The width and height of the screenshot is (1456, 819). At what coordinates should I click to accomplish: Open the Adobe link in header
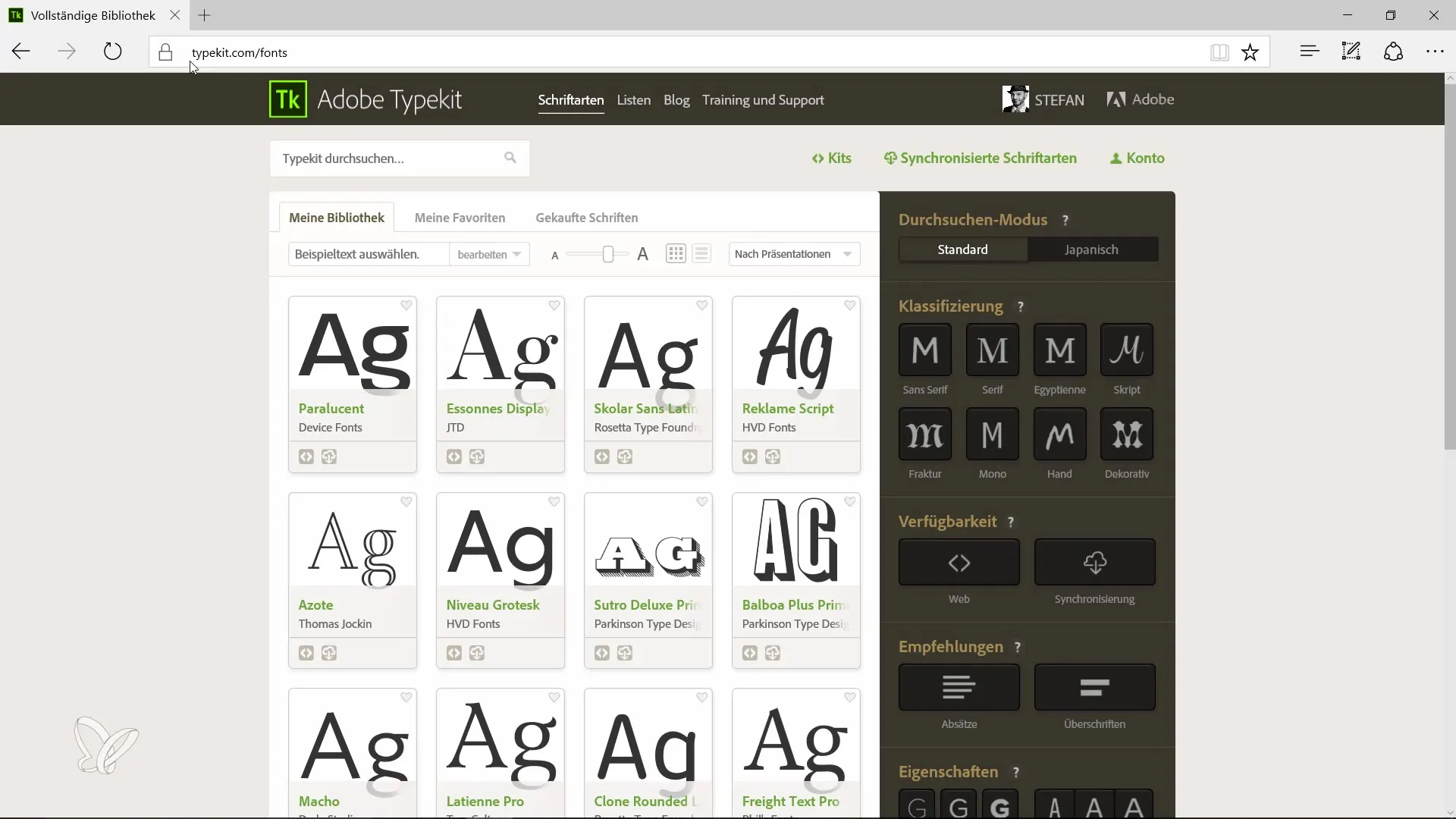click(1141, 99)
